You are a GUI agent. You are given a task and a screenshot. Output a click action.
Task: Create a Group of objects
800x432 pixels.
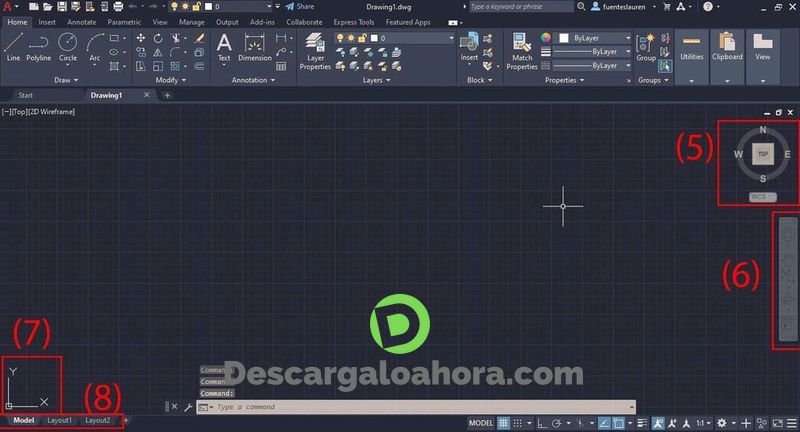646,47
